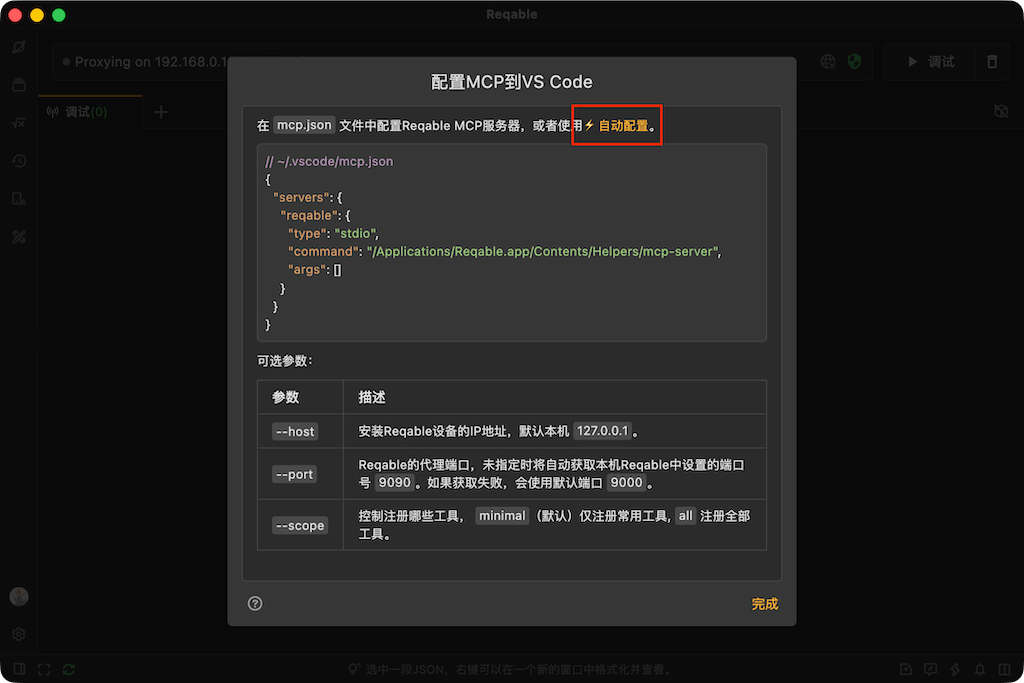Select the mcp.json filename chip
The width and height of the screenshot is (1024, 683).
tap(304, 125)
